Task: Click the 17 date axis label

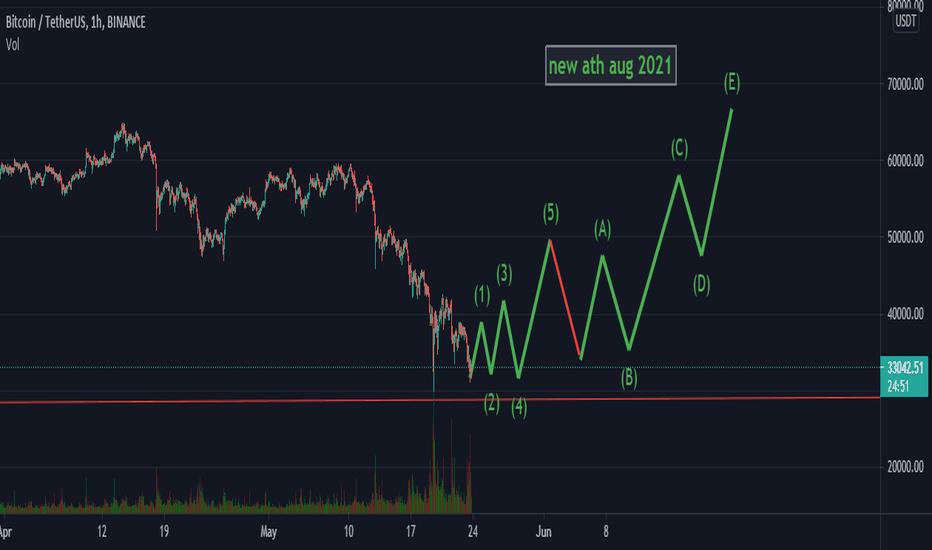Action: 410,532
